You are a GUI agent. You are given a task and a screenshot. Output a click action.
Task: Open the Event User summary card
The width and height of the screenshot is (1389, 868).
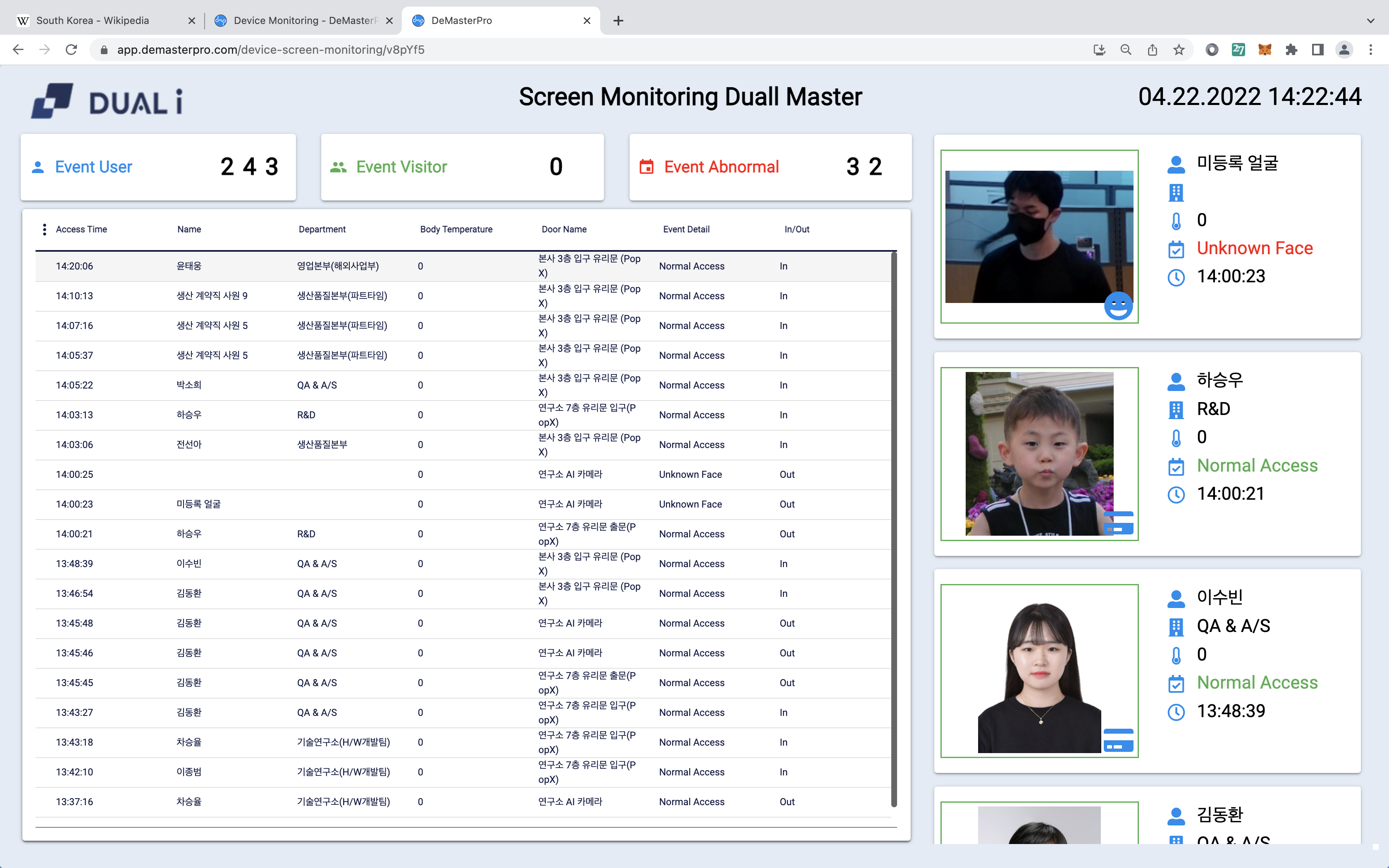coord(158,167)
